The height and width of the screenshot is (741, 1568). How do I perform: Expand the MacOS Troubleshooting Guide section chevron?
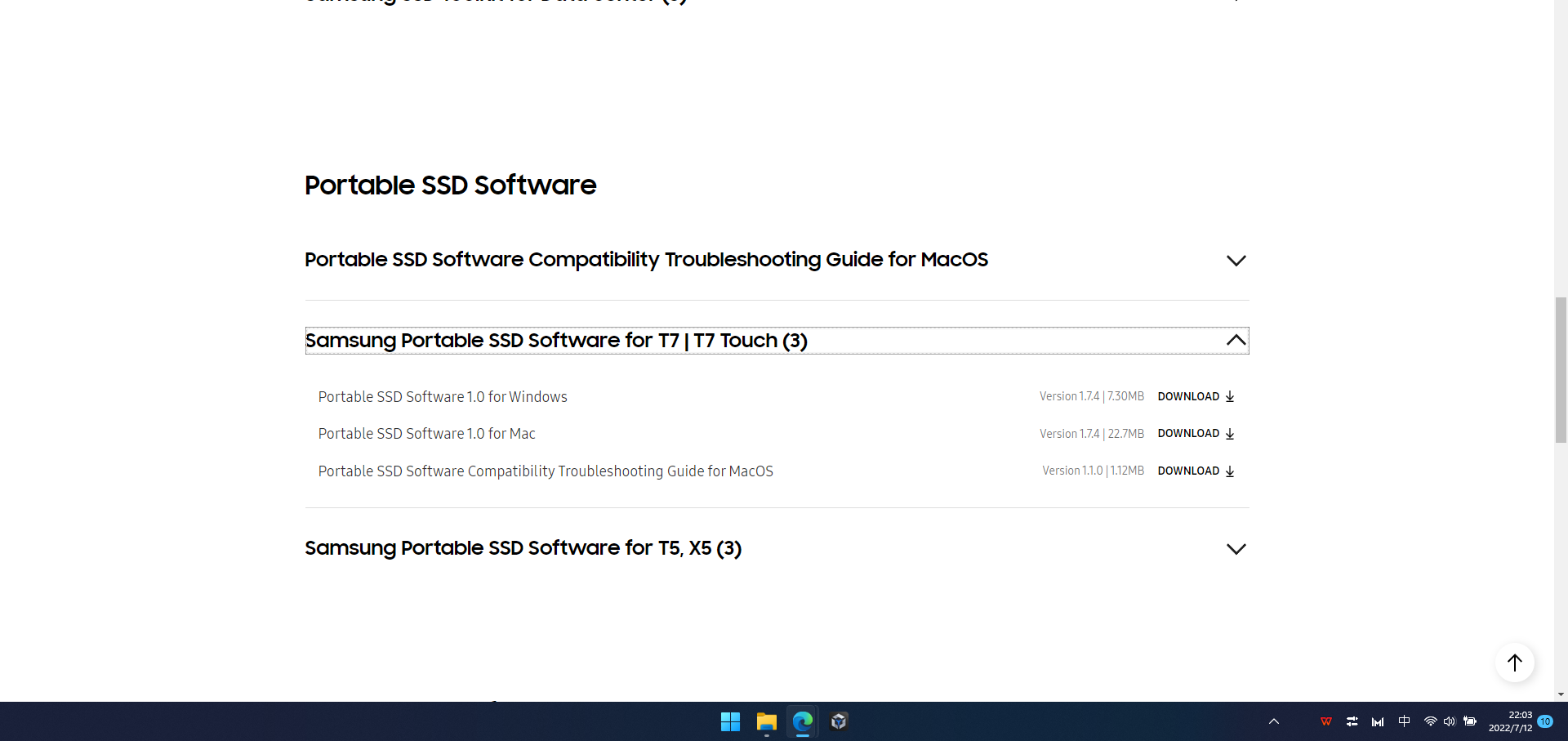pos(1236,261)
